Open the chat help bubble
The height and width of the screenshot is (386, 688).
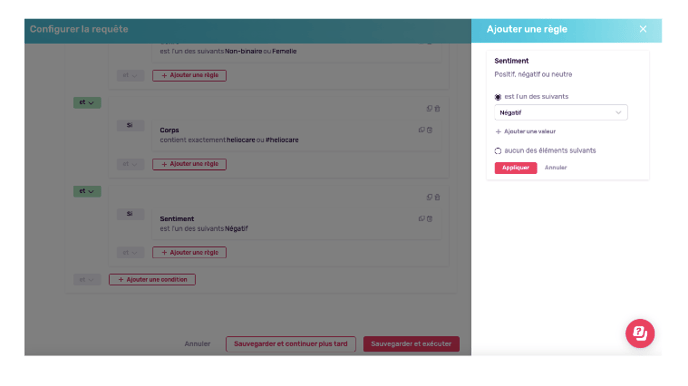tap(640, 333)
